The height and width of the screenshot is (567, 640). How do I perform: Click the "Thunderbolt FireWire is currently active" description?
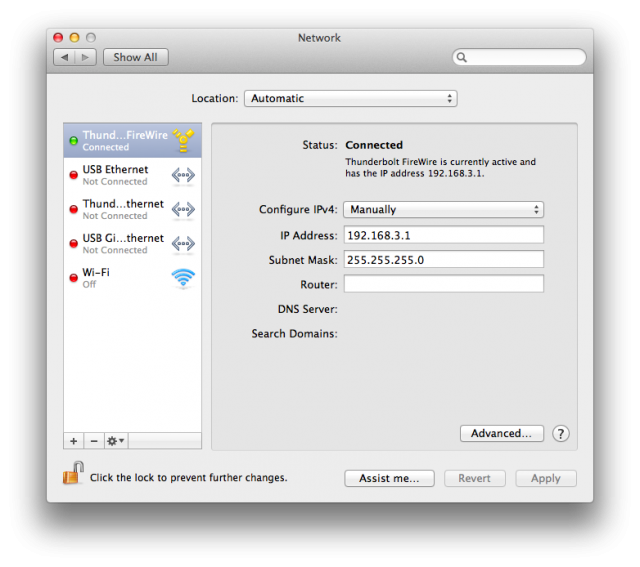click(440, 167)
